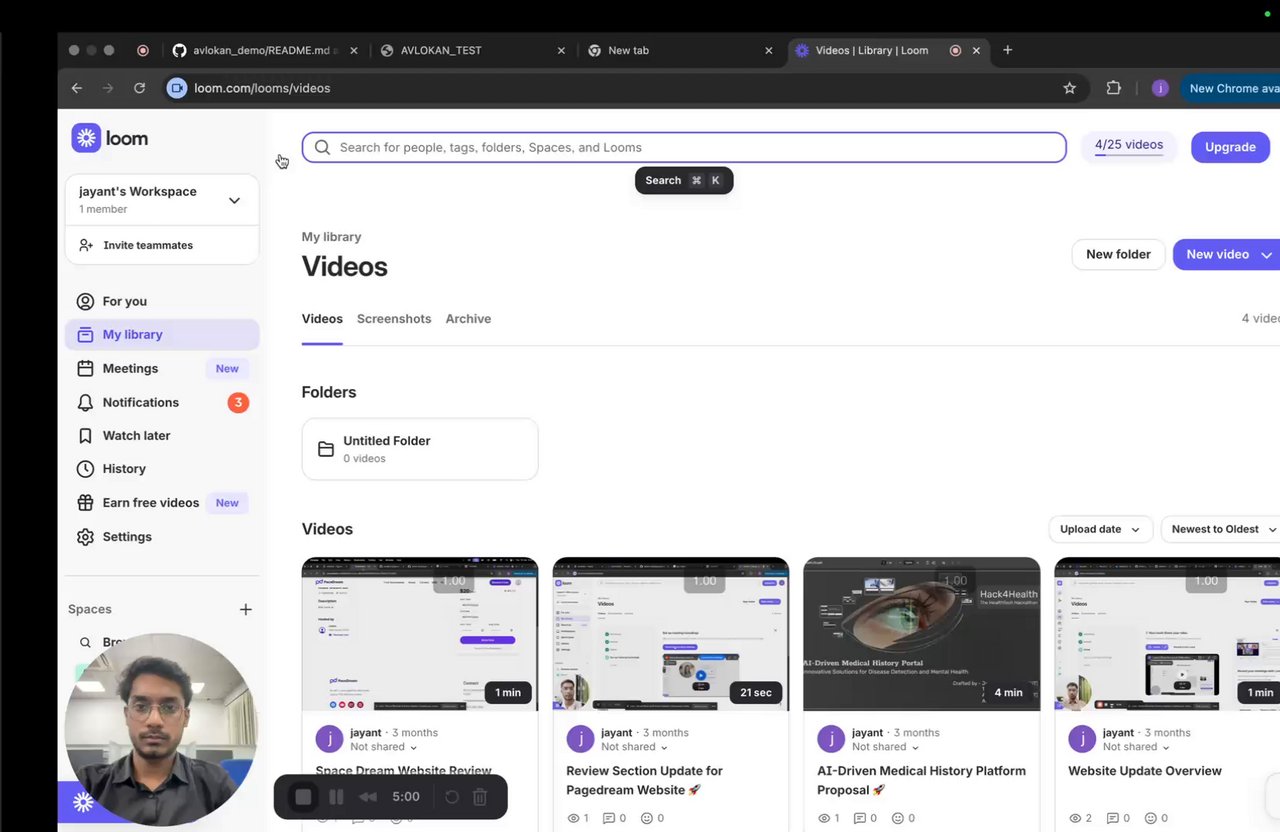Open the Untitled Folder
Screen dimensions: 1280x832
click(x=420, y=449)
